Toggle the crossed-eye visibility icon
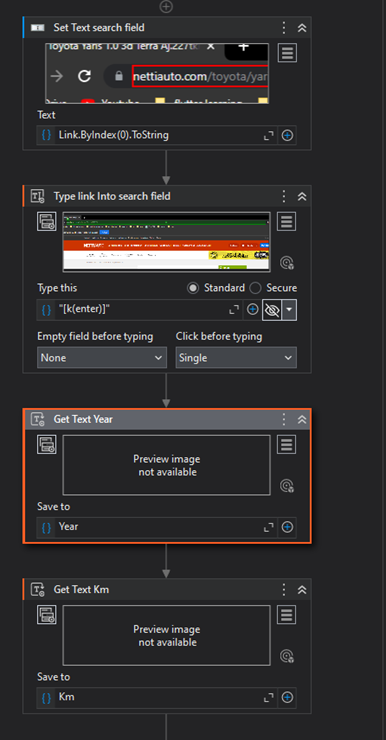The height and width of the screenshot is (740, 386). [272, 310]
